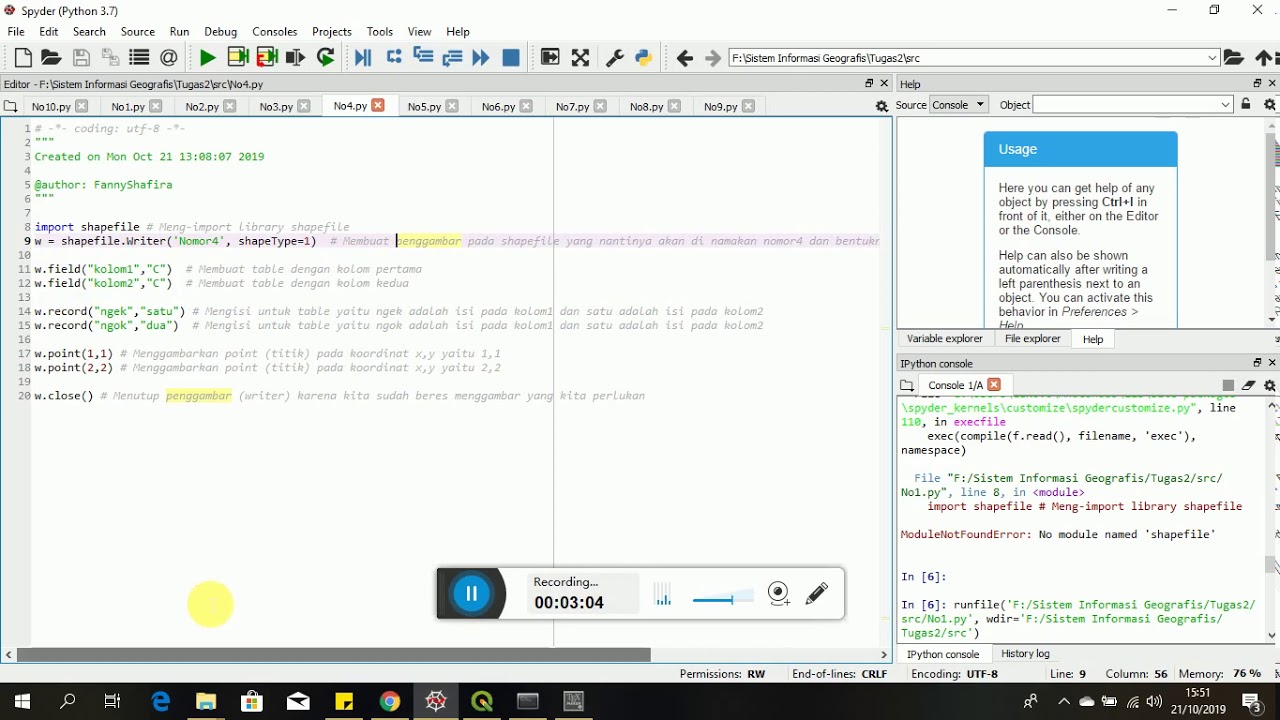Click the recorder webcam icon
Viewport: 1280px width, 720px height.
pos(779,594)
